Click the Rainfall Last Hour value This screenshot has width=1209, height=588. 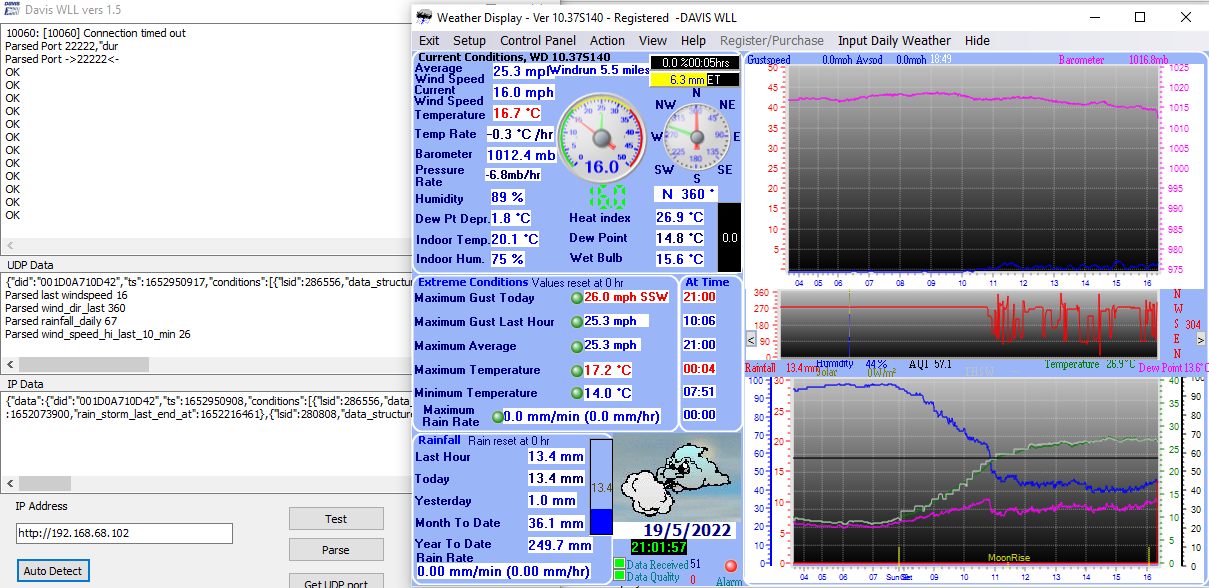point(556,456)
